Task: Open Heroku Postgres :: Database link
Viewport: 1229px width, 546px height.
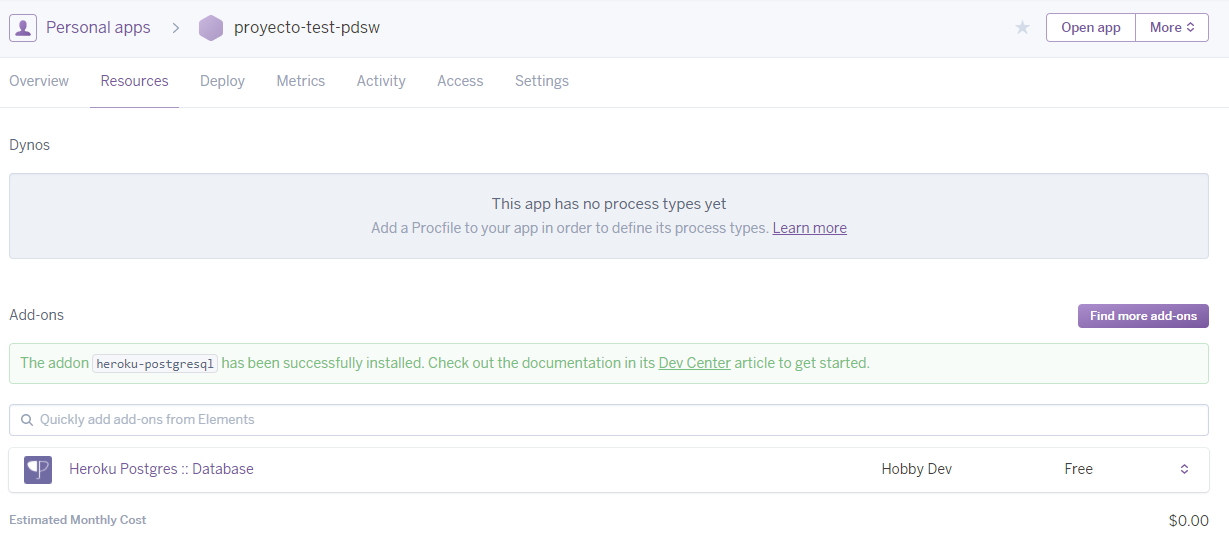Action: click(161, 469)
